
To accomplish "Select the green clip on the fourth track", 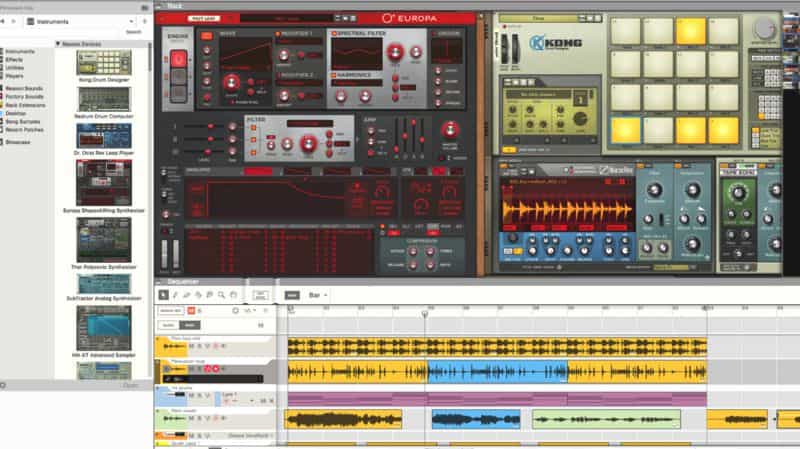I will tap(606, 419).
